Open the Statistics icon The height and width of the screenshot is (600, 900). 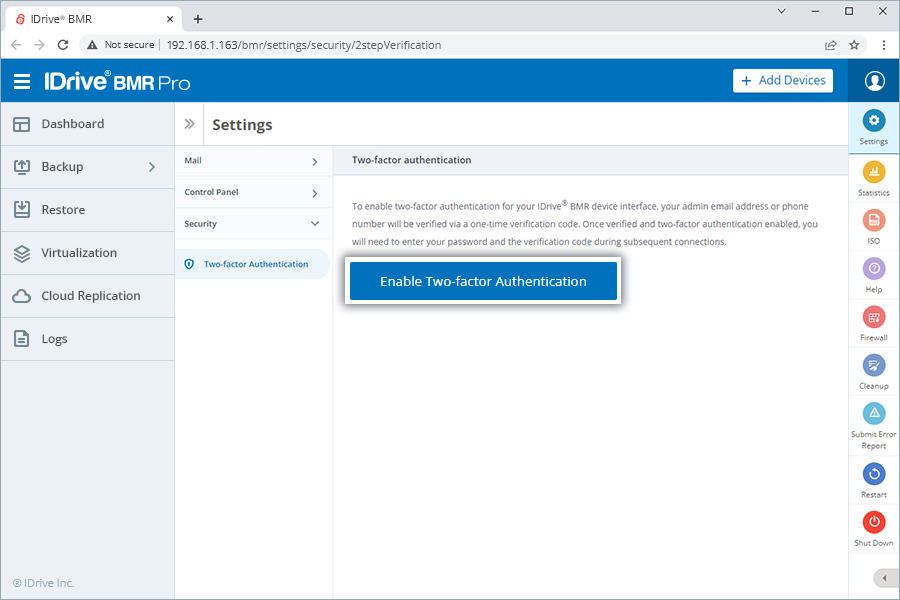tap(874, 172)
